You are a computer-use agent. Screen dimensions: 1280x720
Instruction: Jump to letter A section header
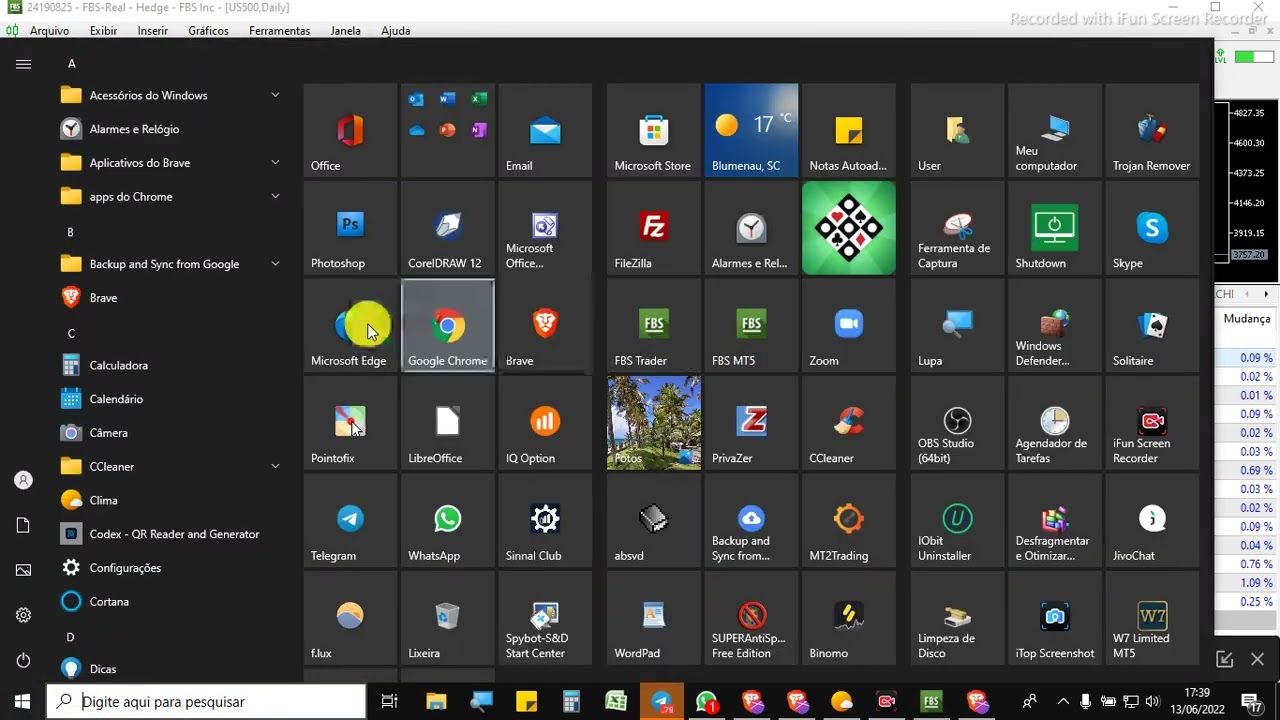tap(71, 63)
